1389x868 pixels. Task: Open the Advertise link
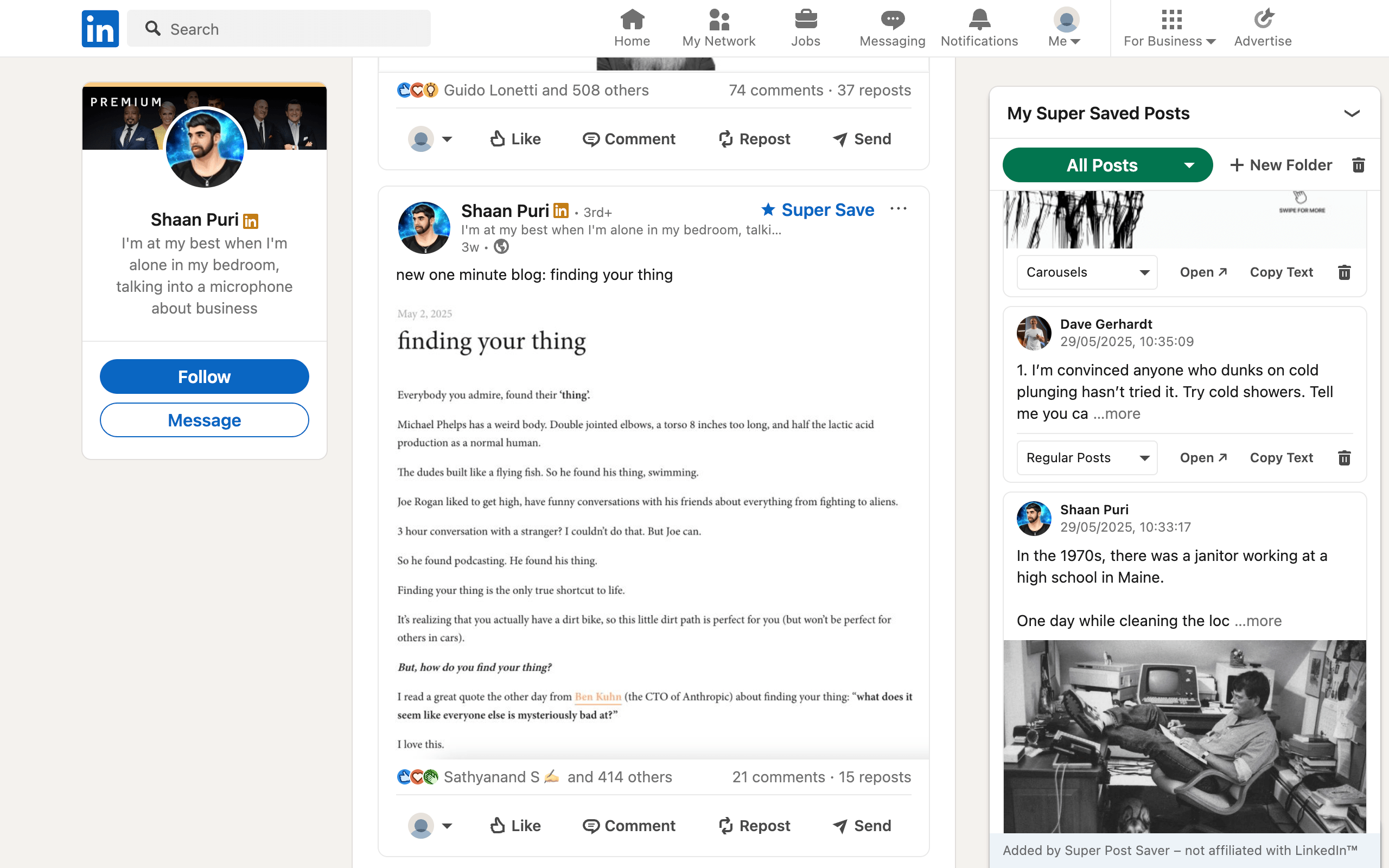click(1263, 28)
